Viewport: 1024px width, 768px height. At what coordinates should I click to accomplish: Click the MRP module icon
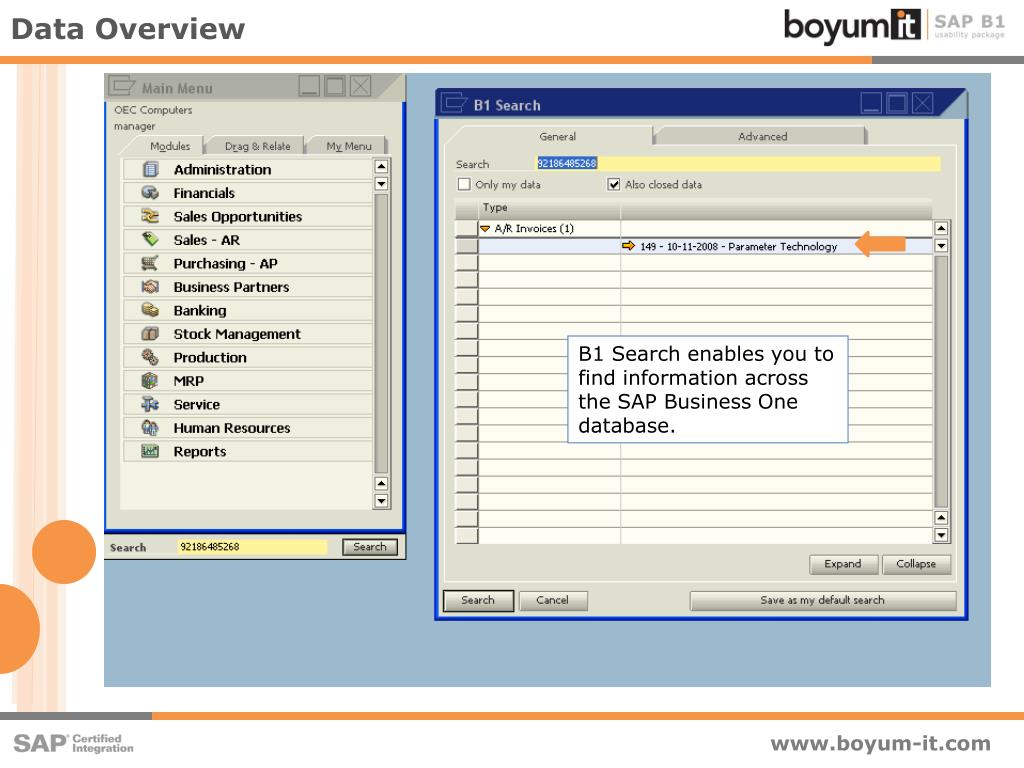150,381
